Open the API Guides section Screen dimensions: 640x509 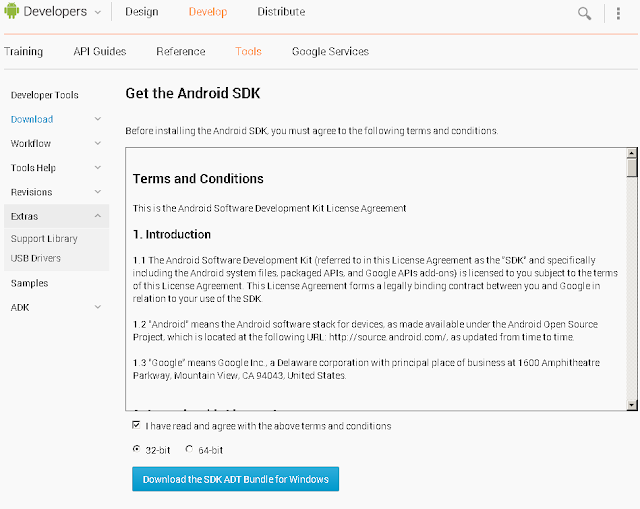click(100, 51)
